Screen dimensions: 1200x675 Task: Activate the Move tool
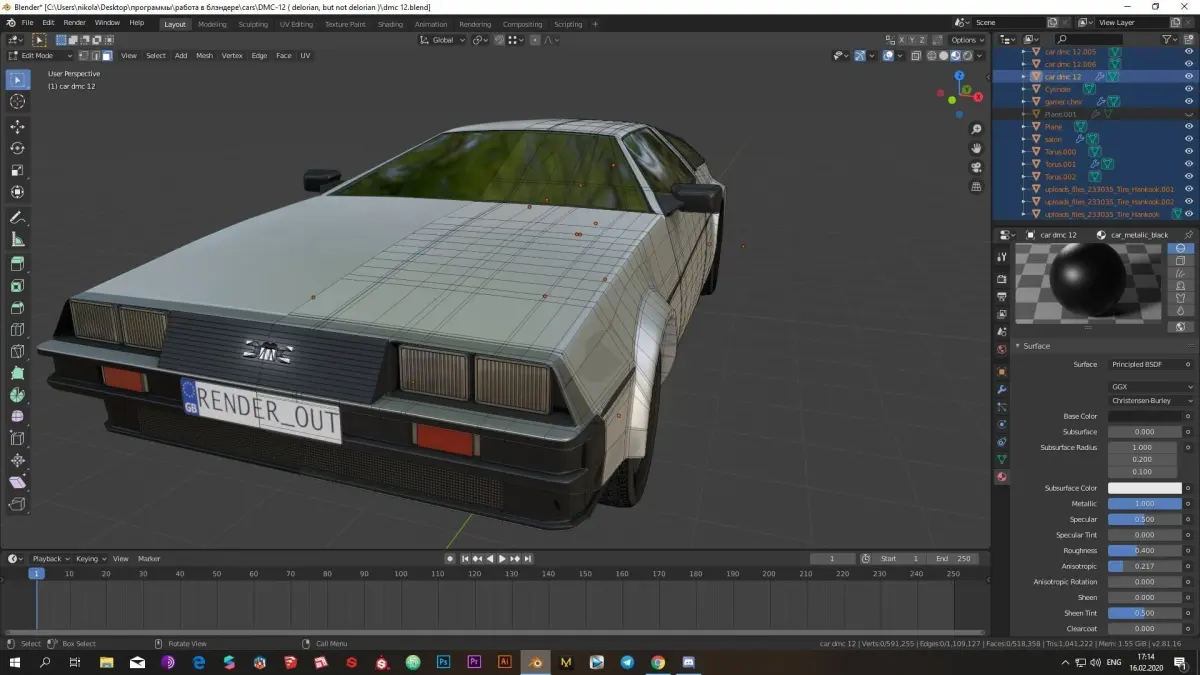[17, 127]
